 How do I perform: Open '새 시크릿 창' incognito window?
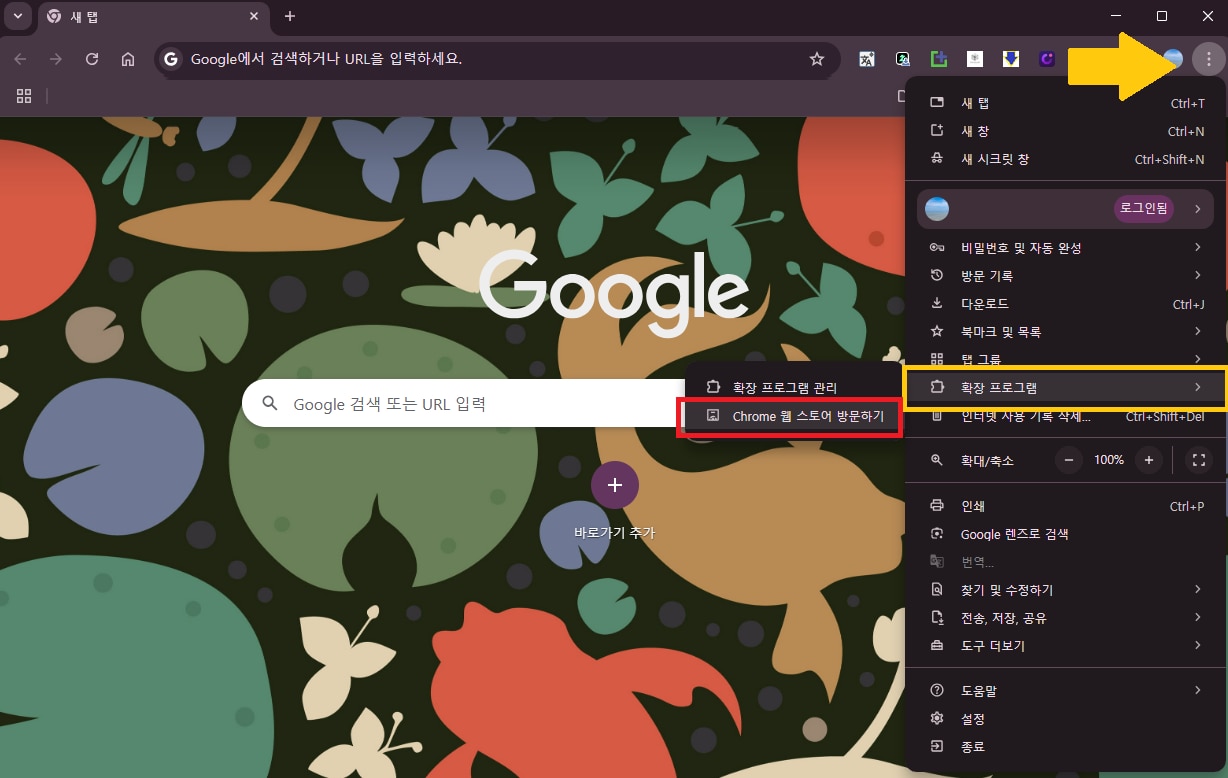click(1066, 159)
